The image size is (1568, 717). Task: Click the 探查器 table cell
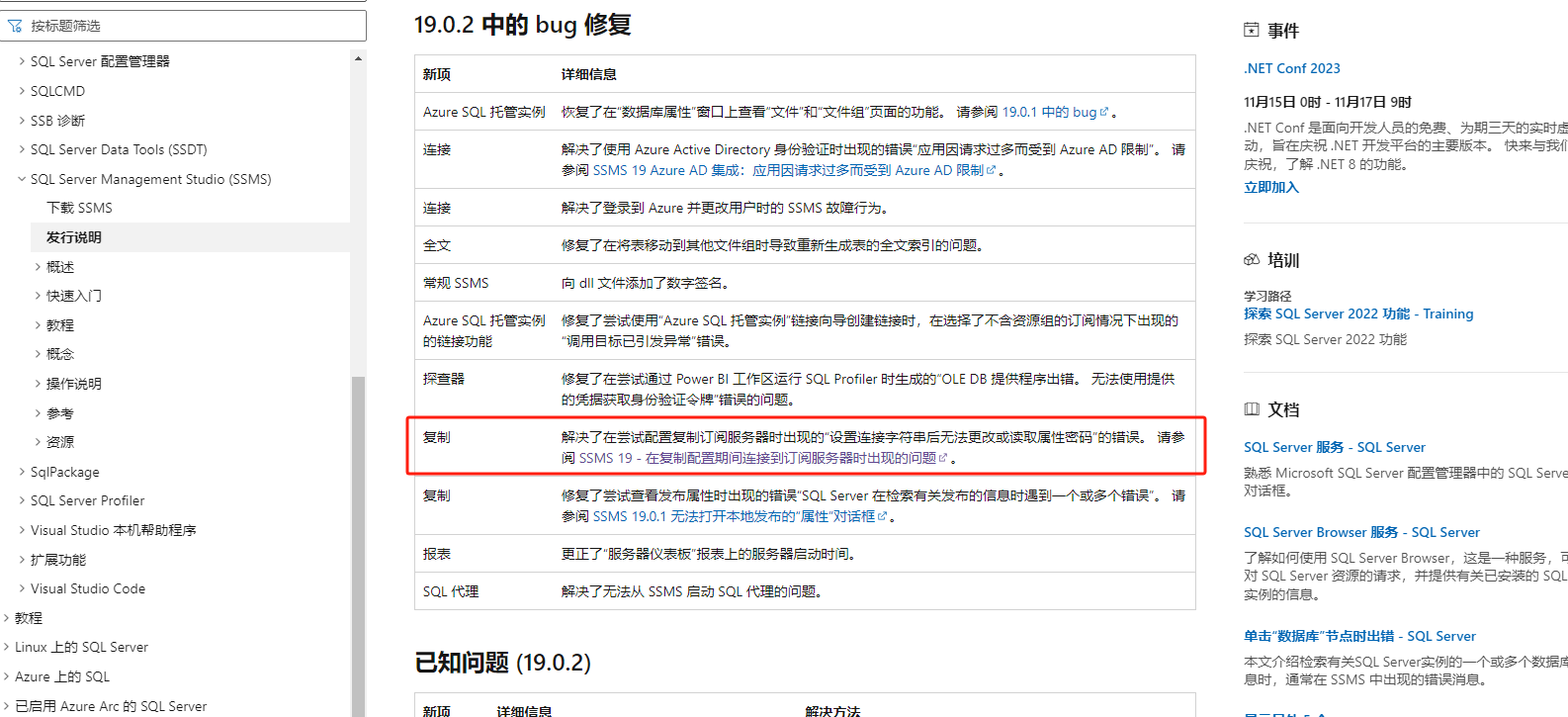(x=444, y=379)
